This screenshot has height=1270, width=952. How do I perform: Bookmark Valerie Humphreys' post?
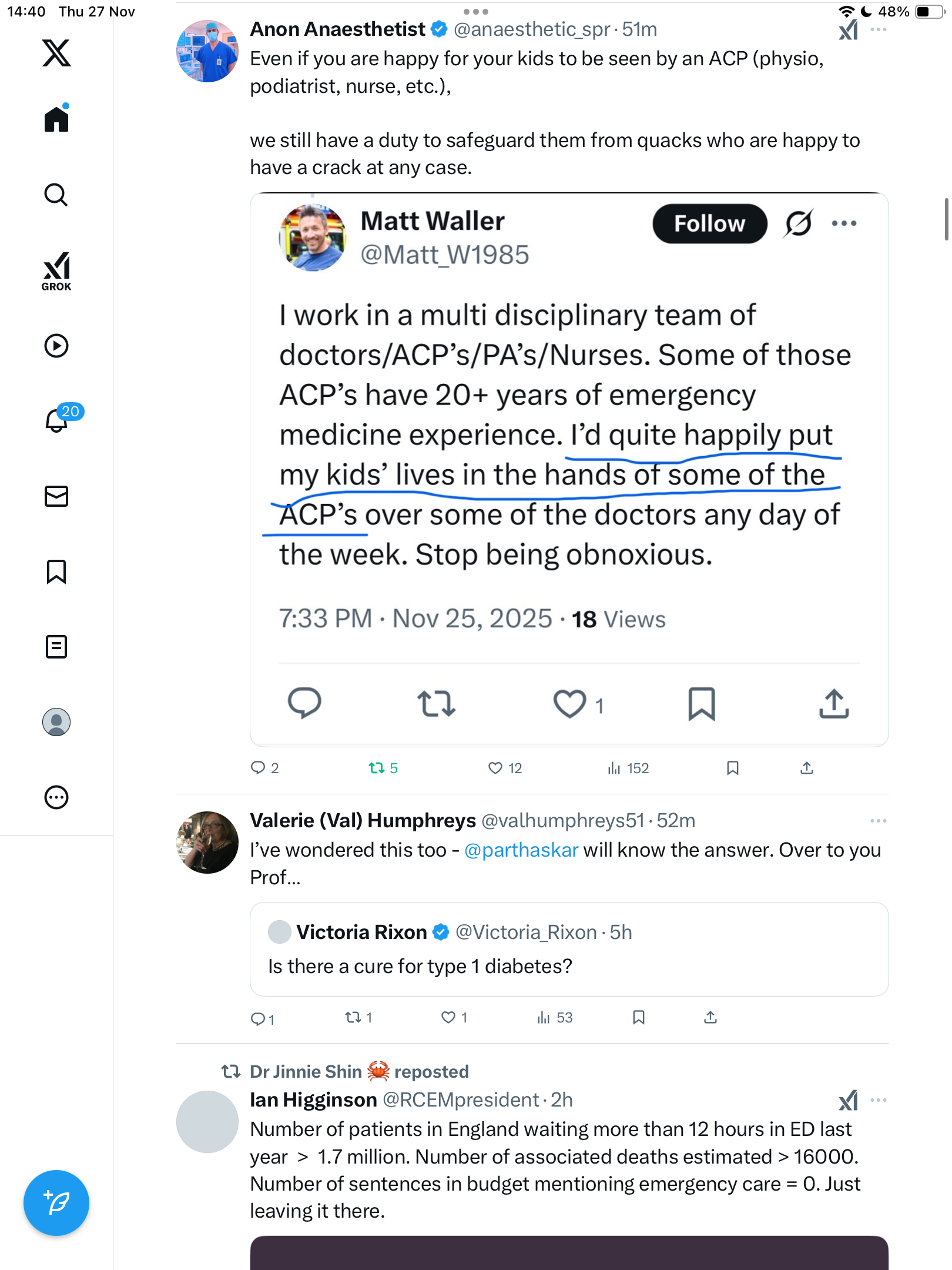coord(639,1017)
